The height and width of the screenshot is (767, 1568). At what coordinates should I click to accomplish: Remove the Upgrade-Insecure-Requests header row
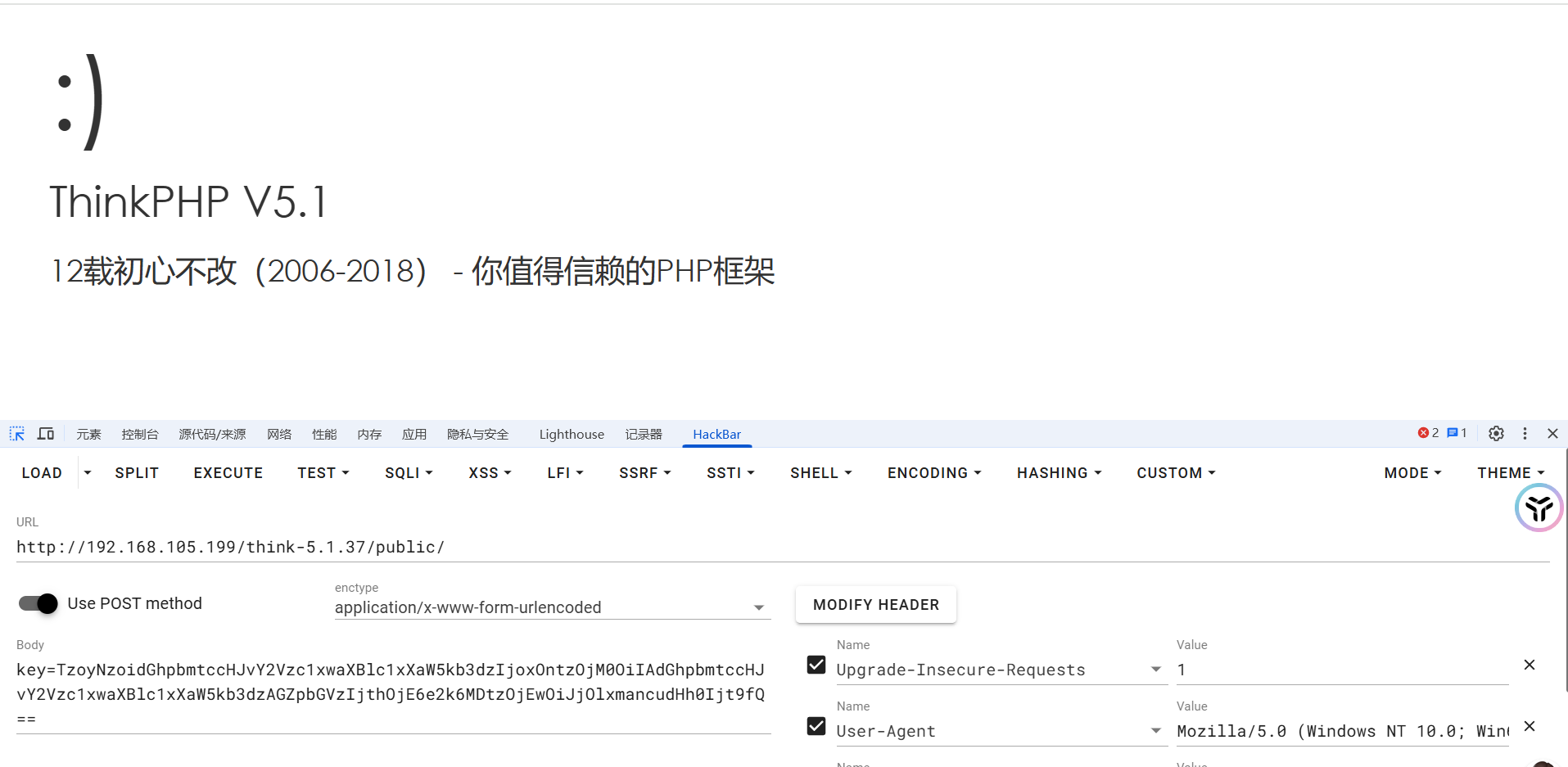click(1529, 665)
